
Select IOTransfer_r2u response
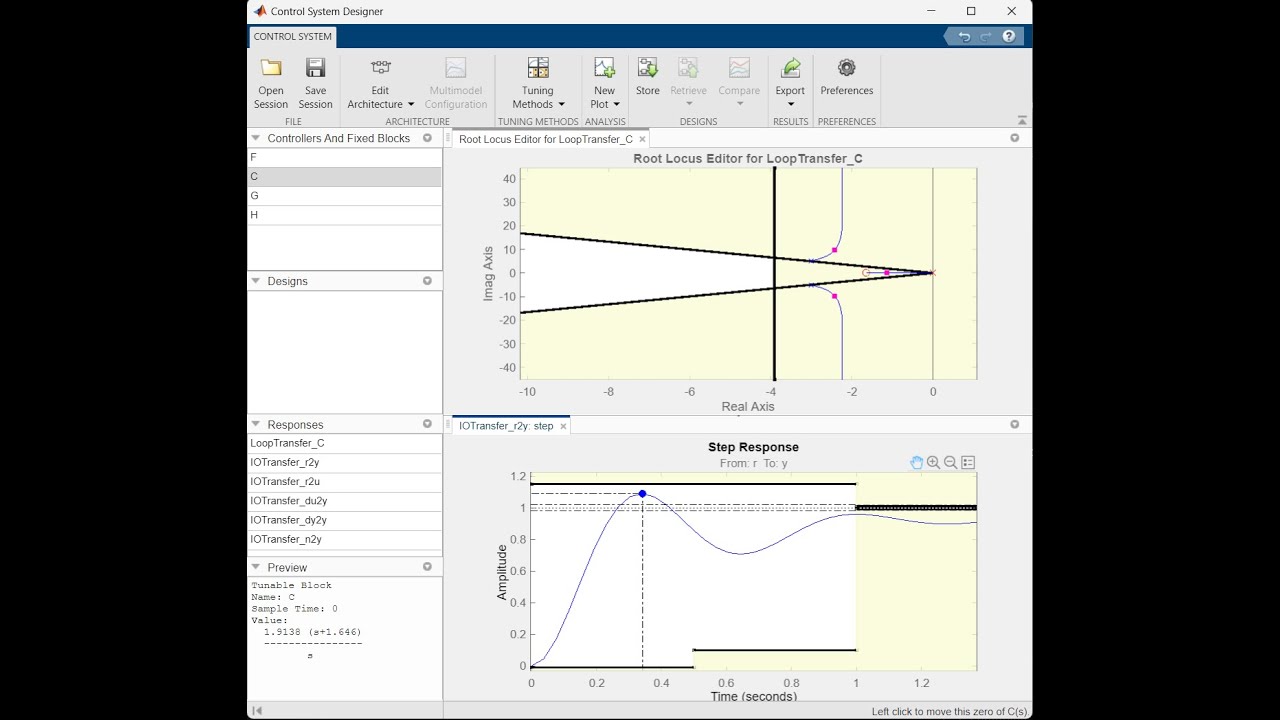click(344, 482)
